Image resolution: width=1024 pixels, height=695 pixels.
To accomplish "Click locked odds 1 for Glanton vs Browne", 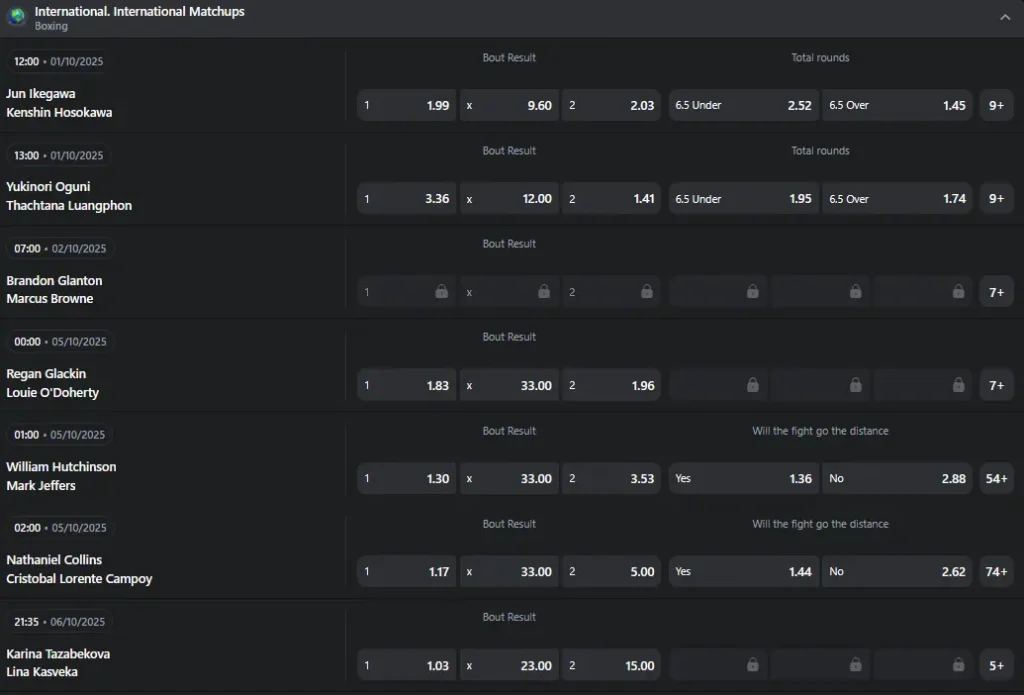I will tap(407, 292).
